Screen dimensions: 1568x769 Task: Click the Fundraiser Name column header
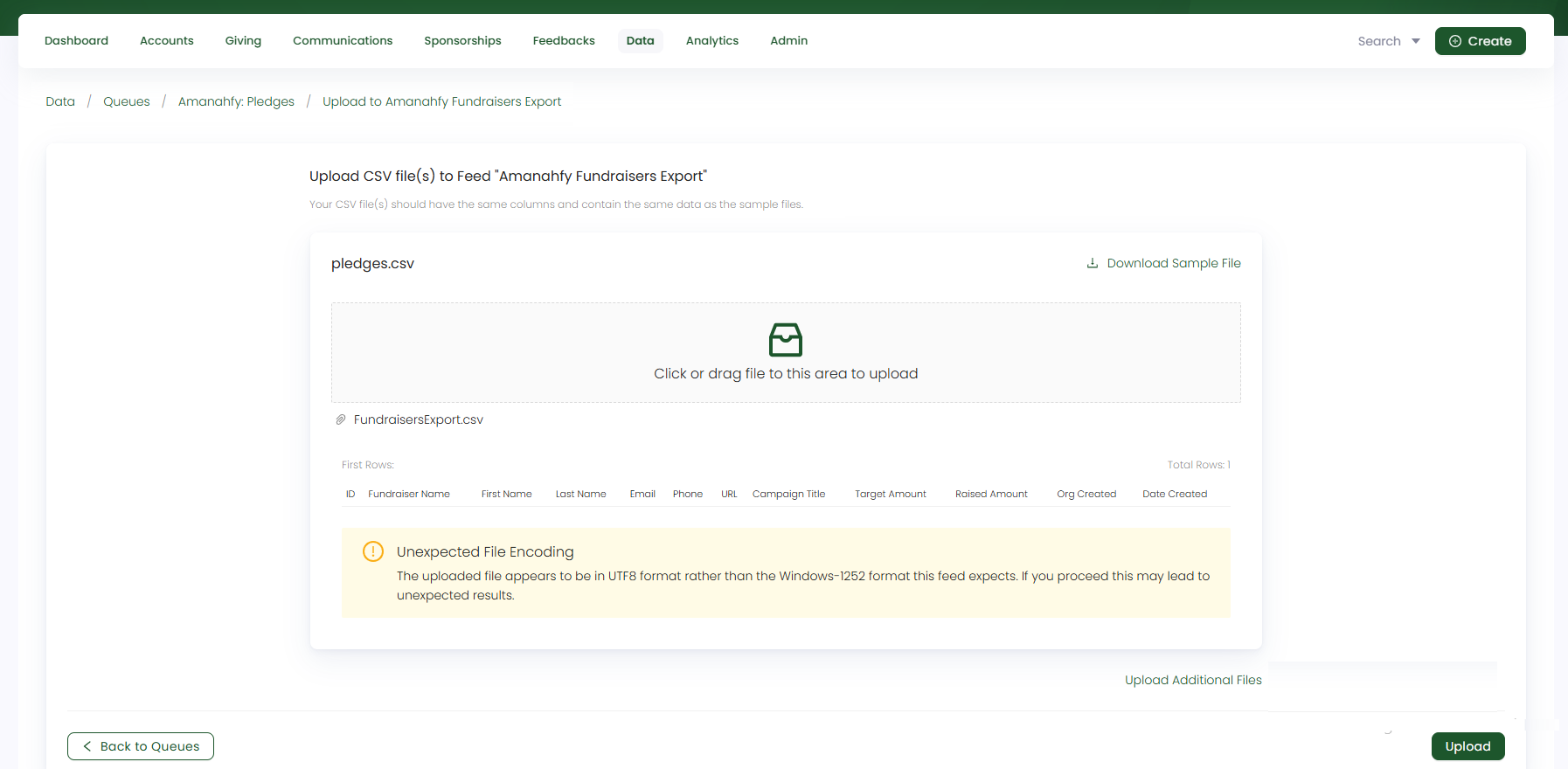(x=409, y=494)
